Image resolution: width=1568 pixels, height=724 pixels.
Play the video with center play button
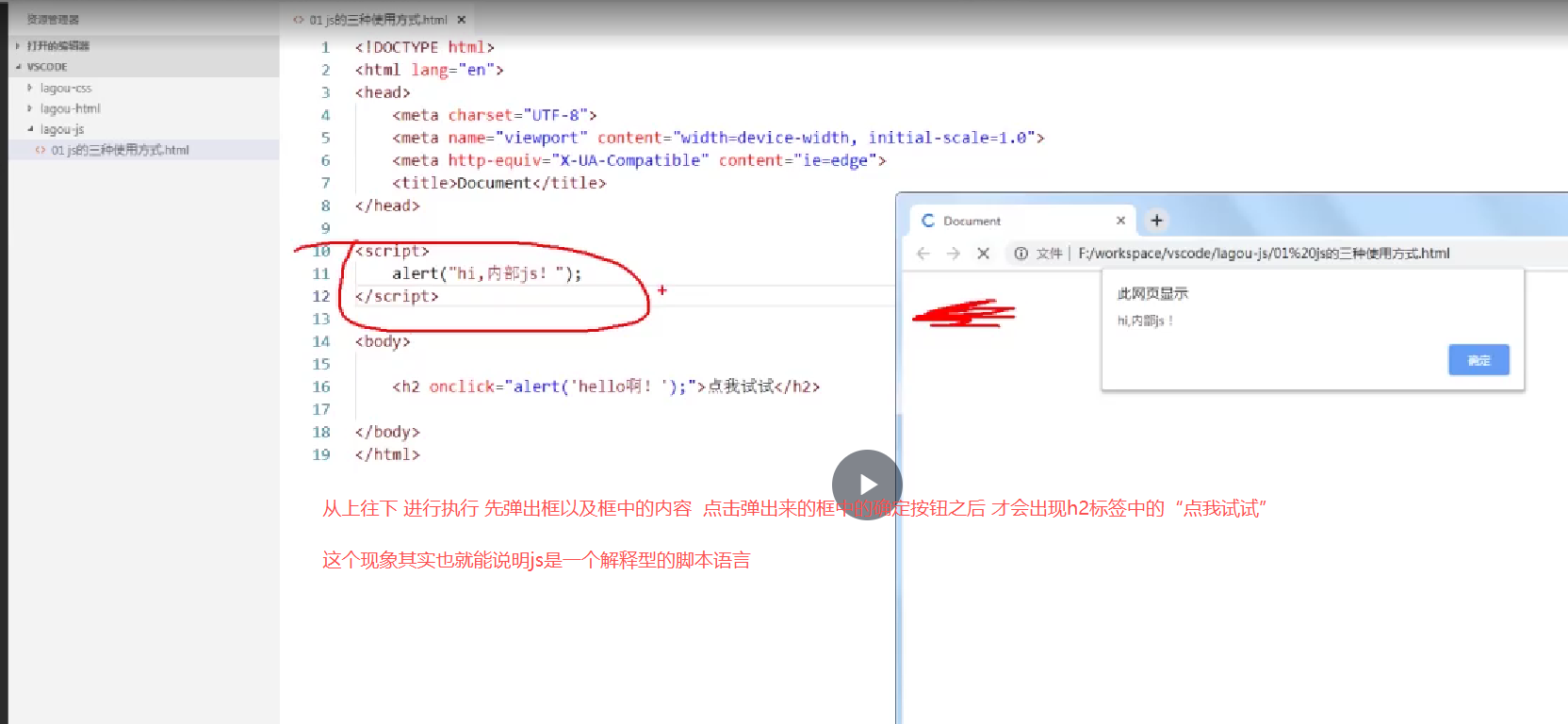coord(867,485)
